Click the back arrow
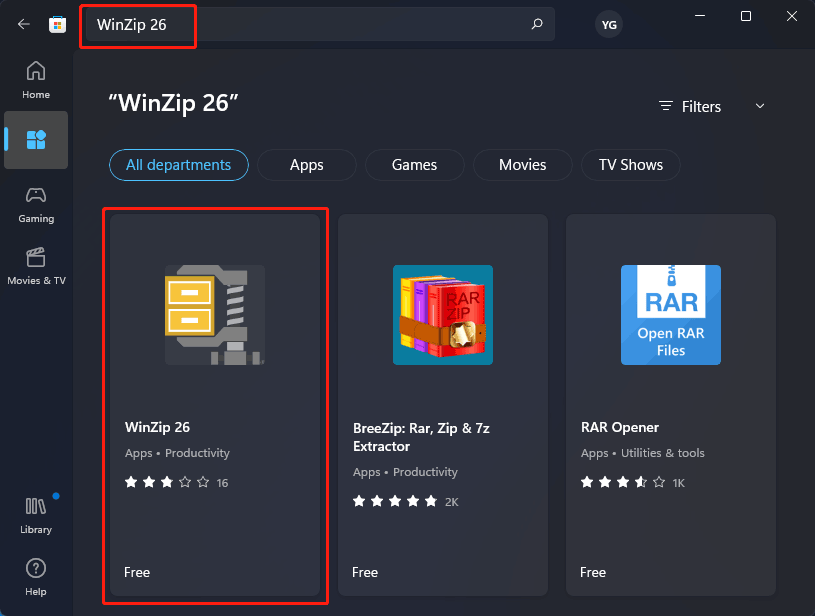This screenshot has height=616, width=815. (22, 24)
